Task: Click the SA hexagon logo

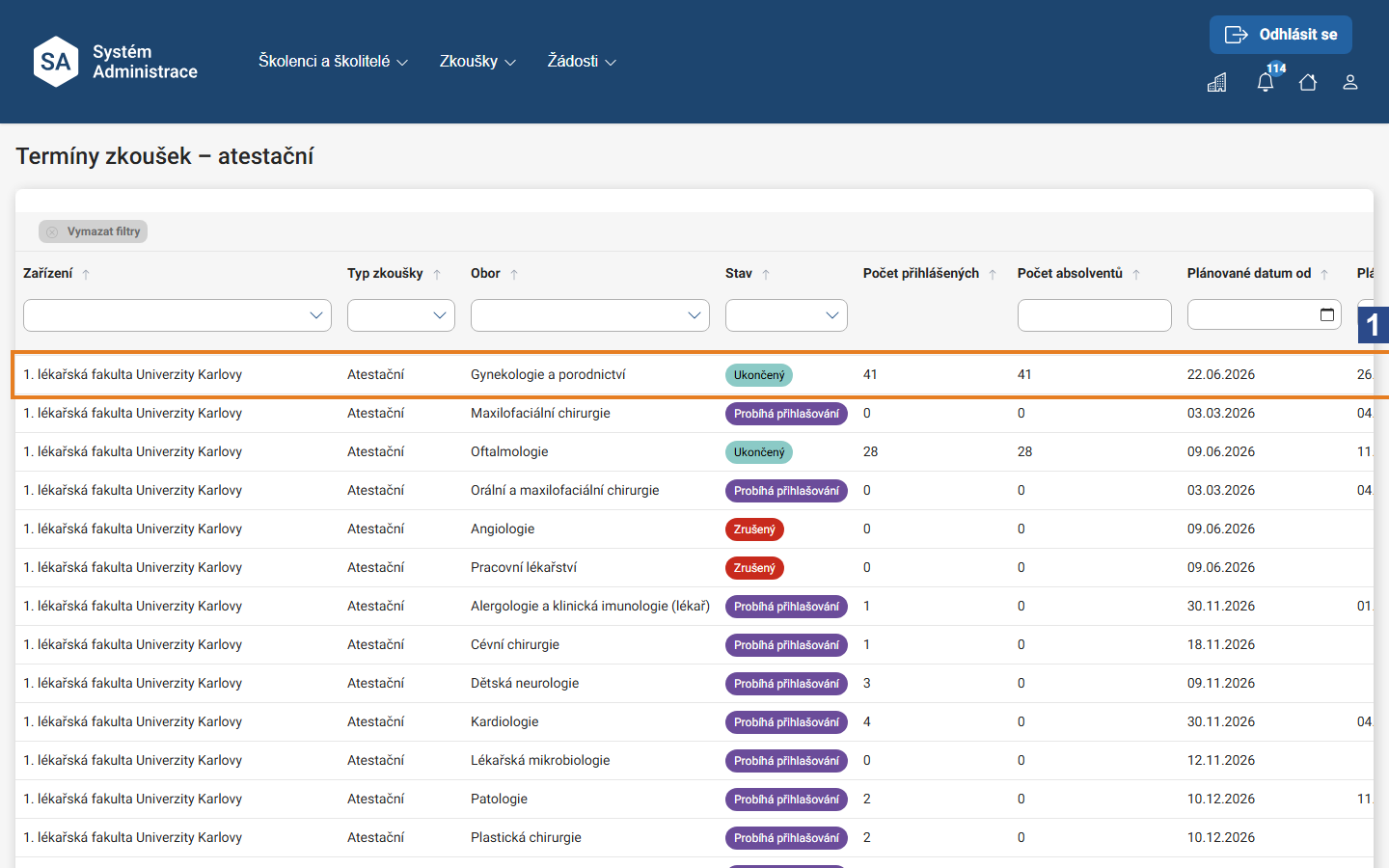Action: pyautogui.click(x=56, y=62)
